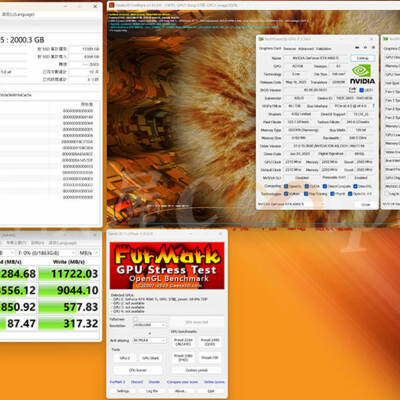The image size is (400, 400).
Task: Open the FurMark Log file button
Action: [x=152, y=391]
